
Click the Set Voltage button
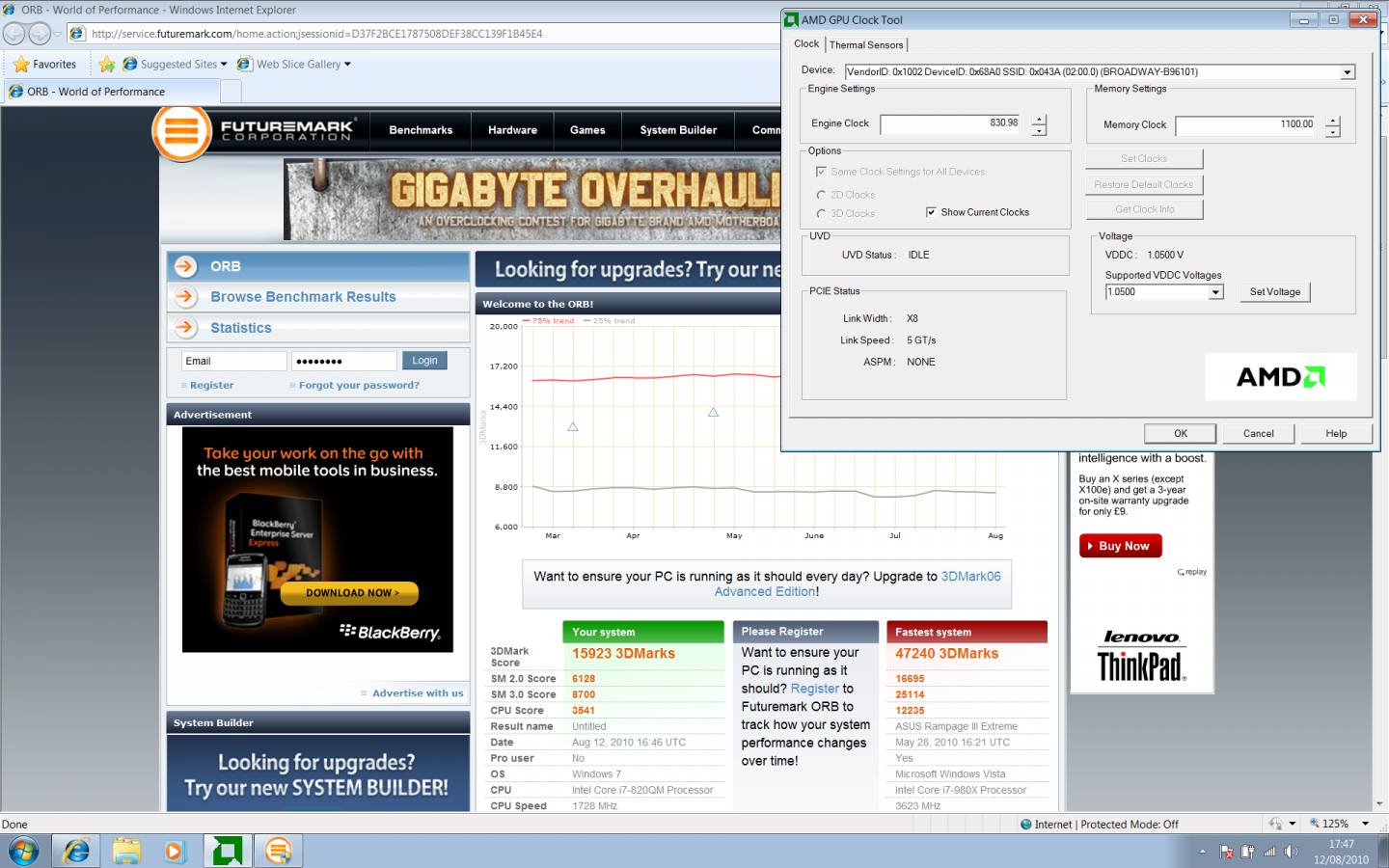click(x=1275, y=292)
